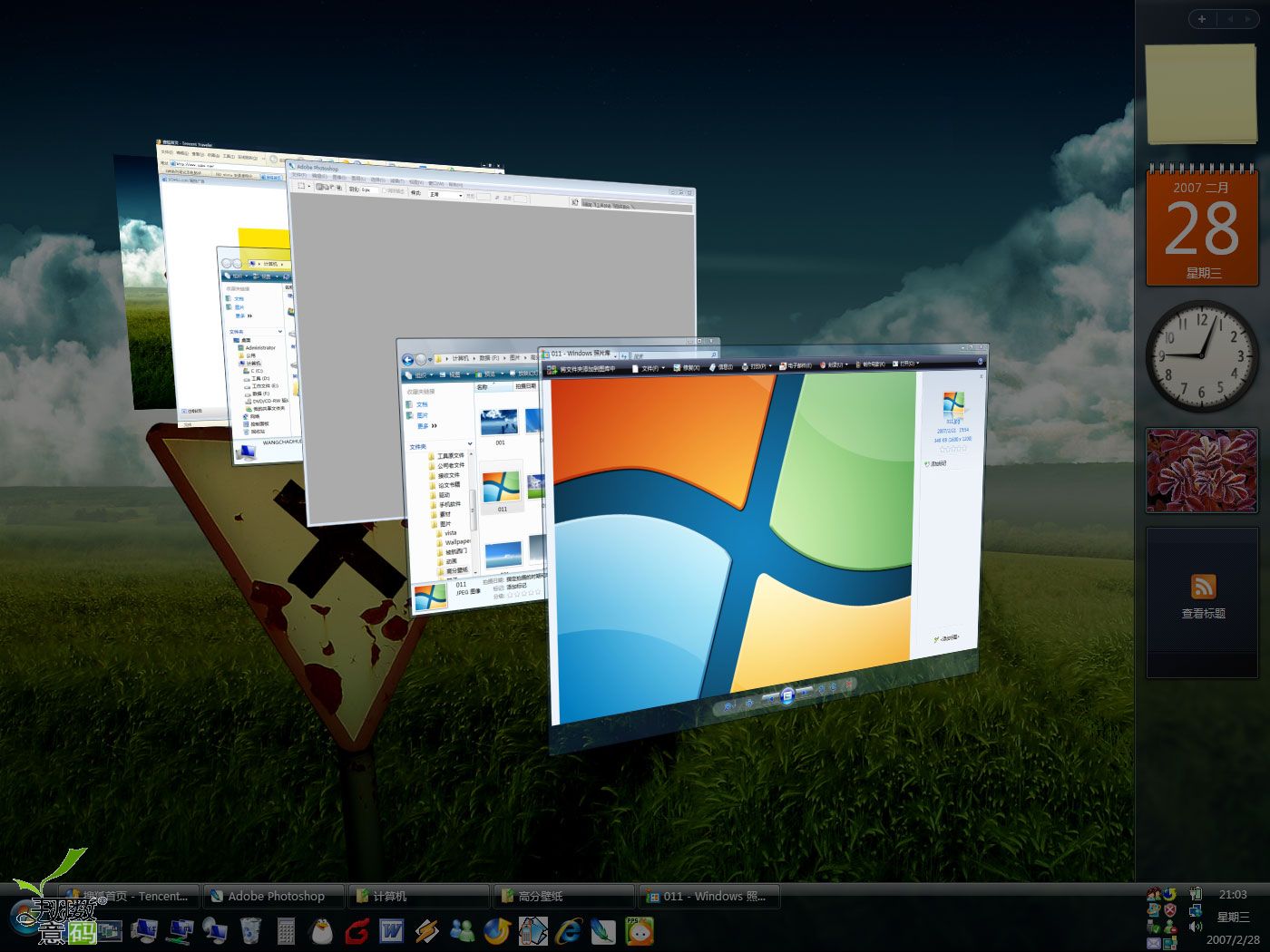Open the Recycle Bin quick launch icon
This screenshot has height=952, width=1270.
coord(250,930)
